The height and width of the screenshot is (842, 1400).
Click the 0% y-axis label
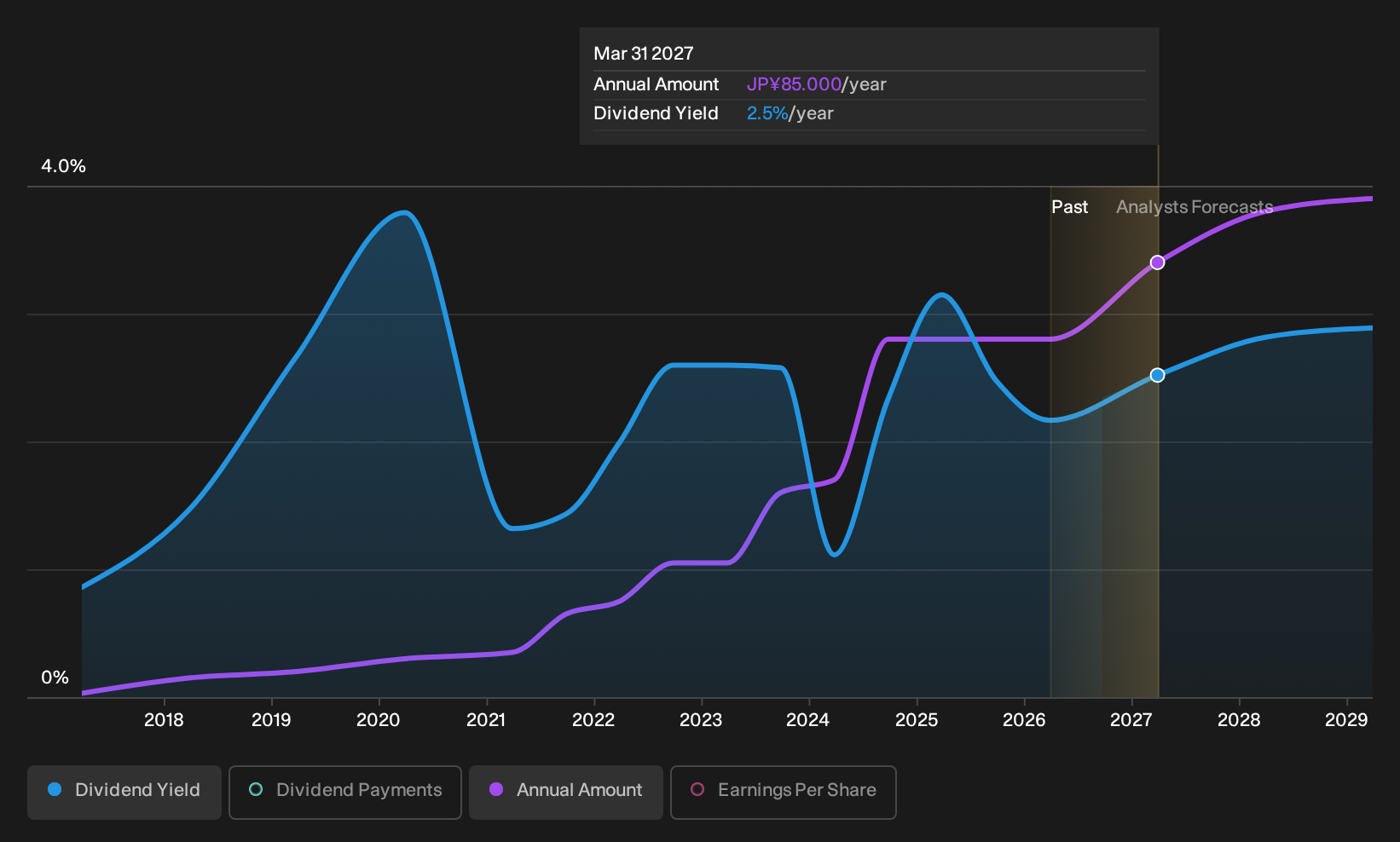click(x=55, y=678)
